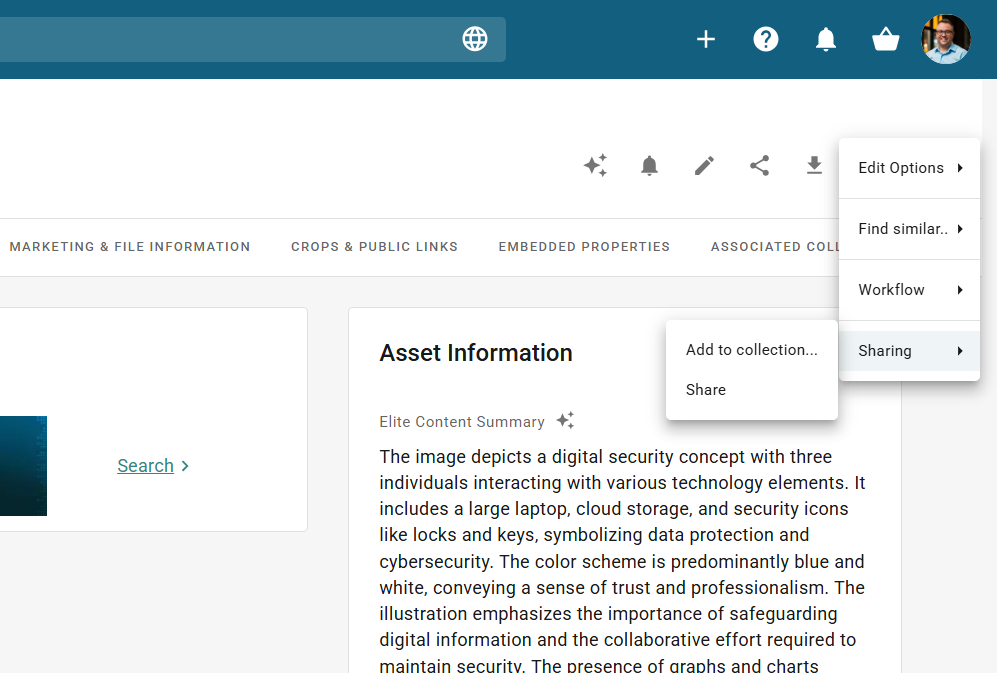This screenshot has height=673, width=997.
Task: Expand the Find similar submenu
Action: click(x=909, y=229)
